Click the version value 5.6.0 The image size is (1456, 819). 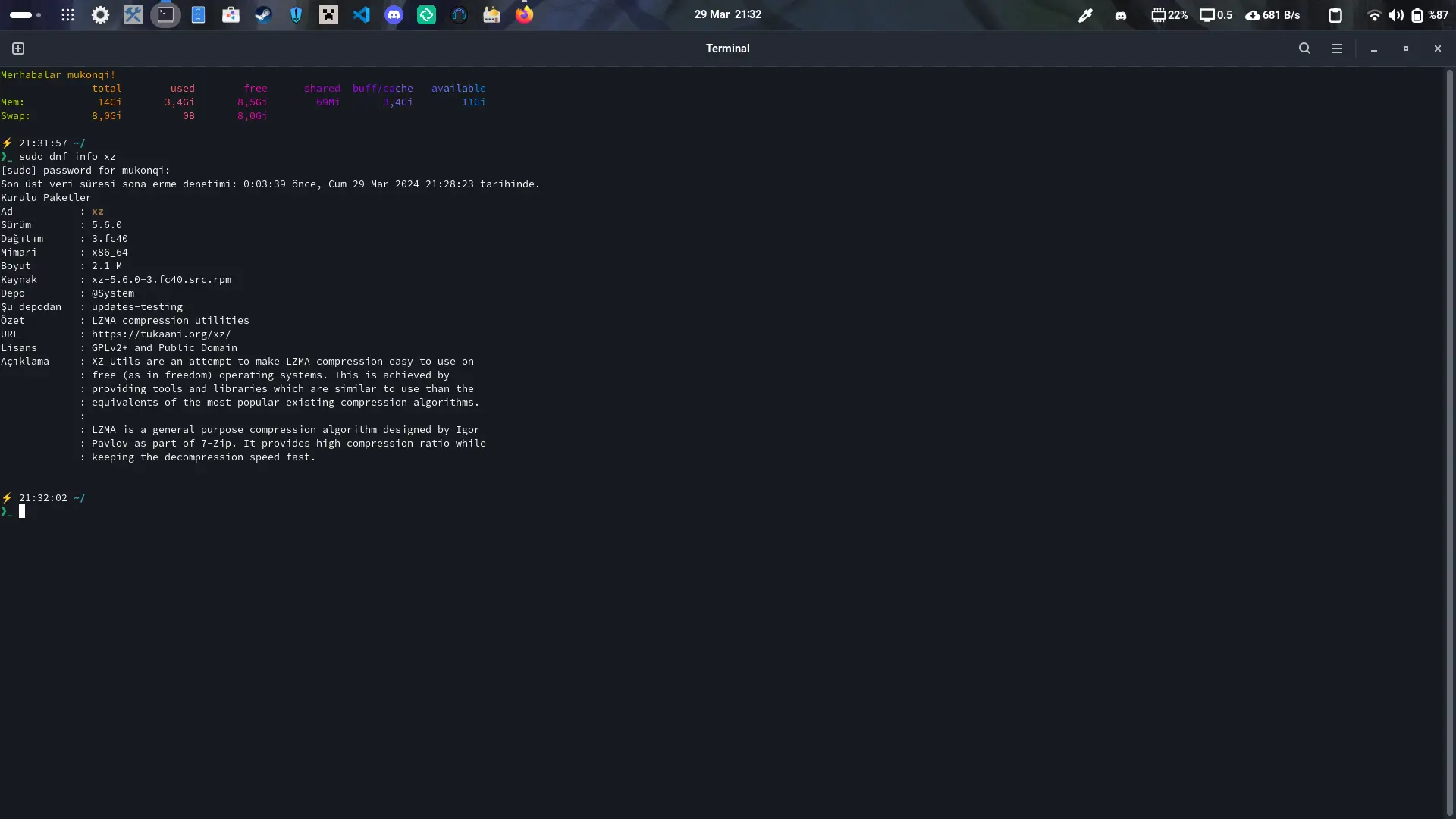[107, 225]
